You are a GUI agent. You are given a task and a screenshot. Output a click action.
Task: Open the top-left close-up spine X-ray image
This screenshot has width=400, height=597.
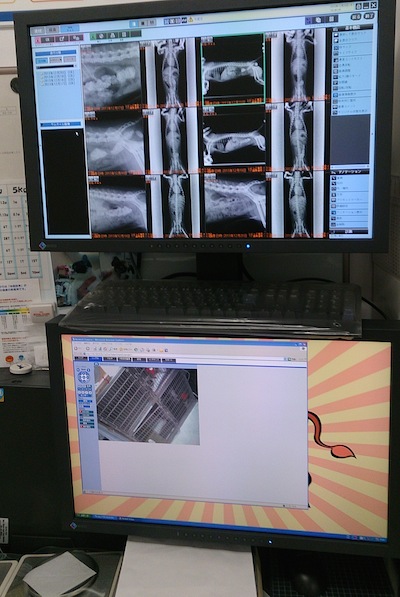click(x=111, y=75)
